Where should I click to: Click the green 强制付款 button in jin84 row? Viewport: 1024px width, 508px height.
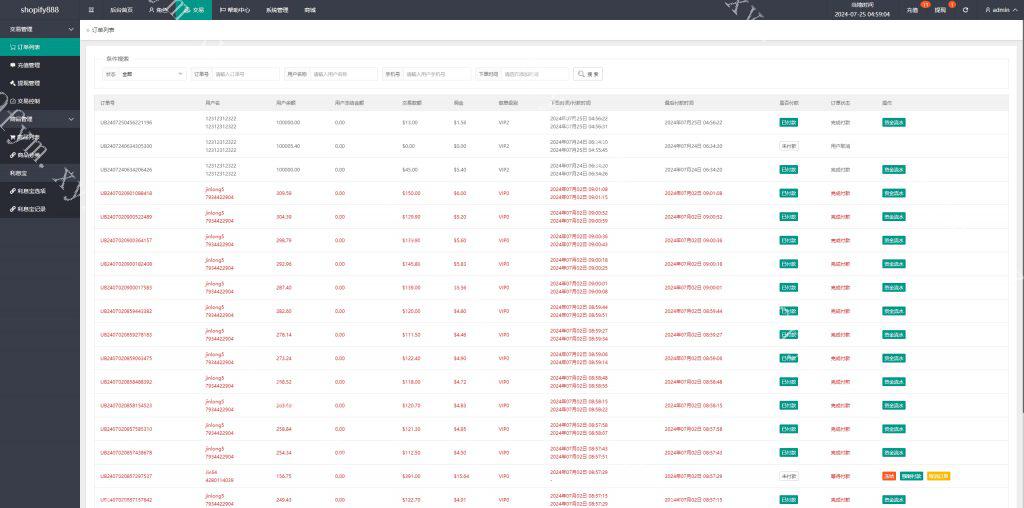tap(911, 476)
